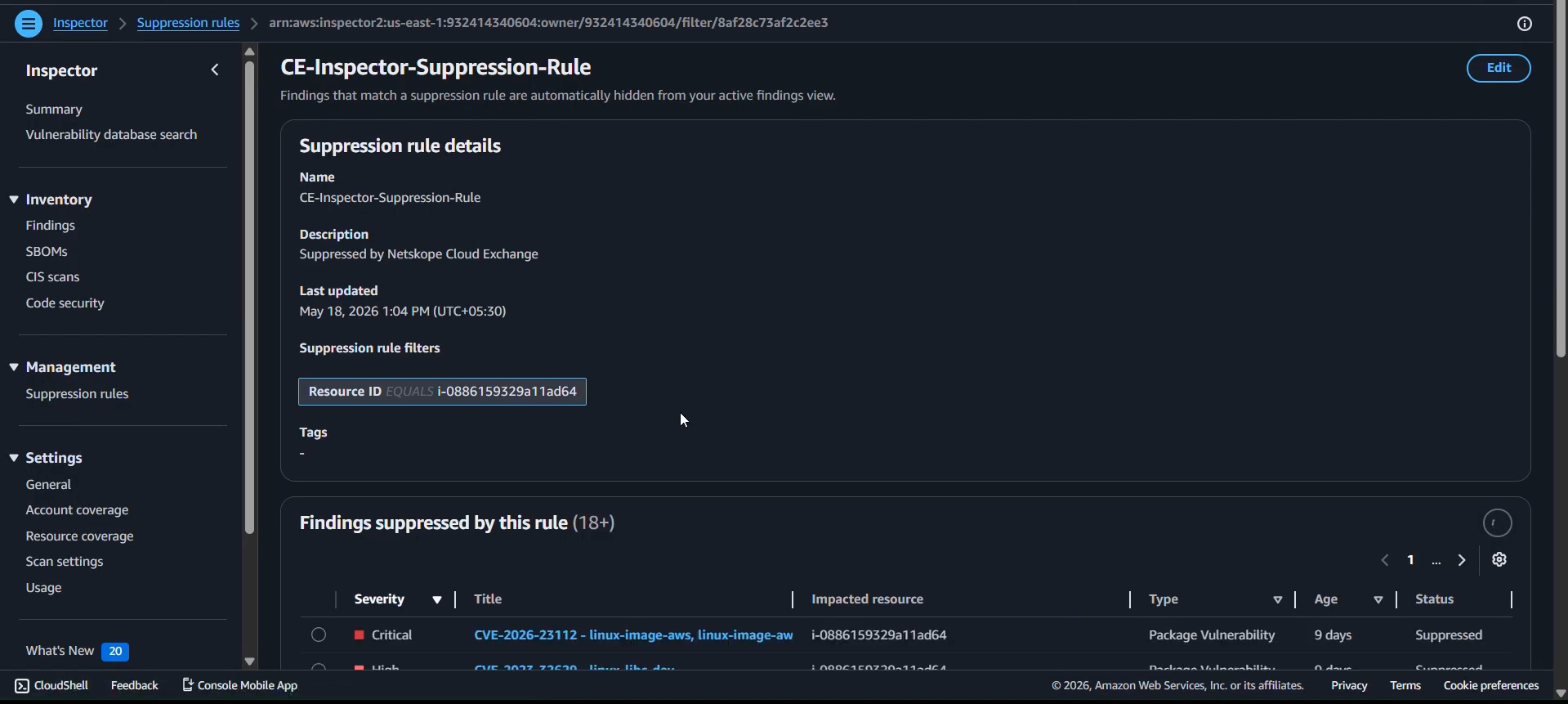
Task: Click description 'Suppressed by Netskope Cloud Exchange'
Action: click(418, 254)
